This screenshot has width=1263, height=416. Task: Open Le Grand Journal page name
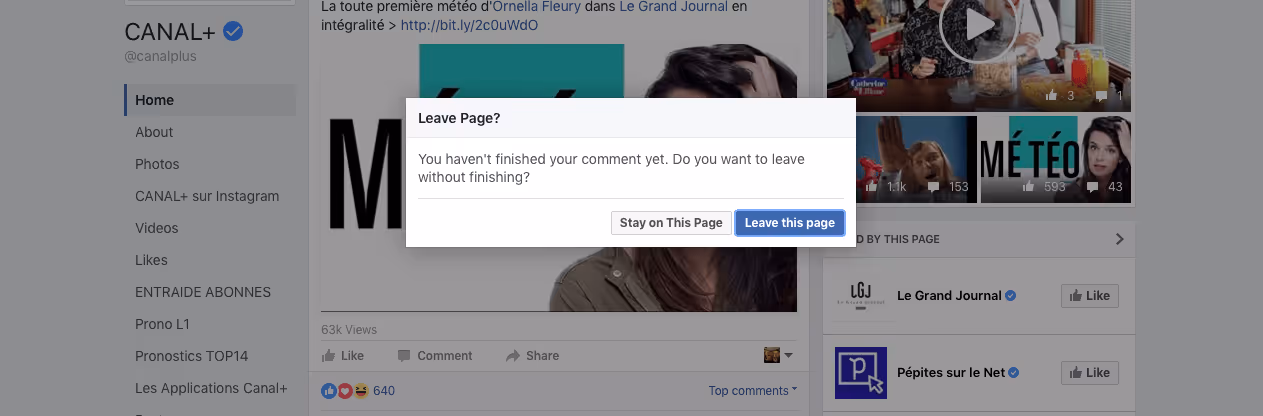point(949,296)
